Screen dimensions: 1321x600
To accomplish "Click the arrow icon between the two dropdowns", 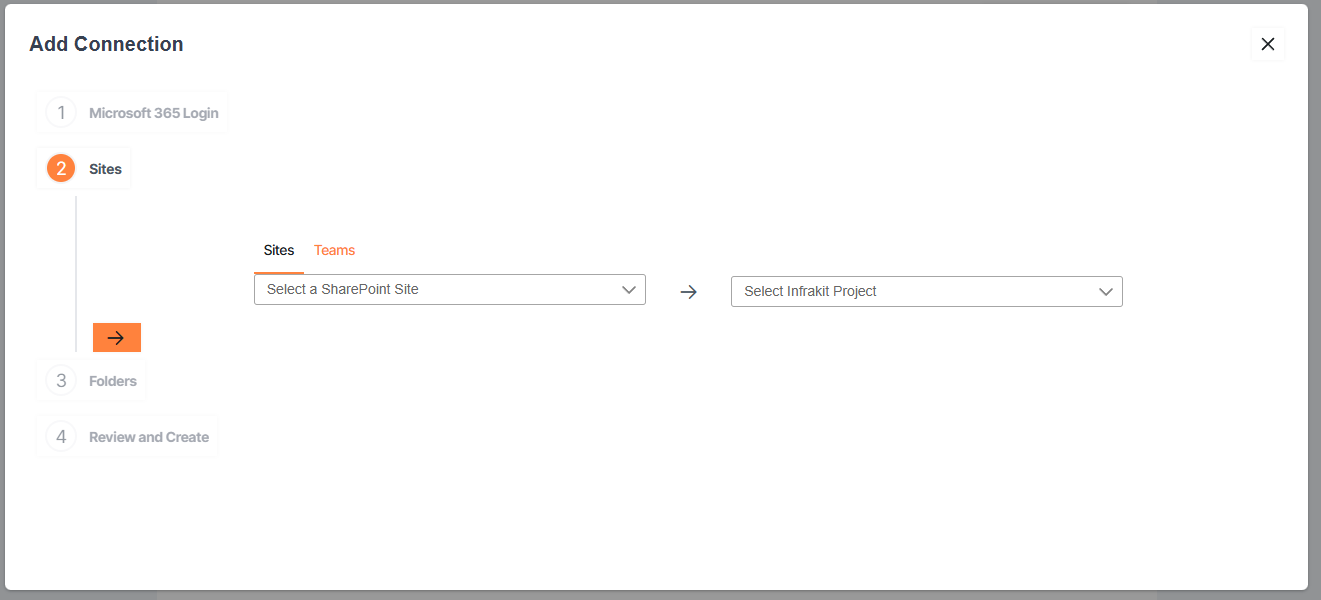I will pyautogui.click(x=688, y=292).
